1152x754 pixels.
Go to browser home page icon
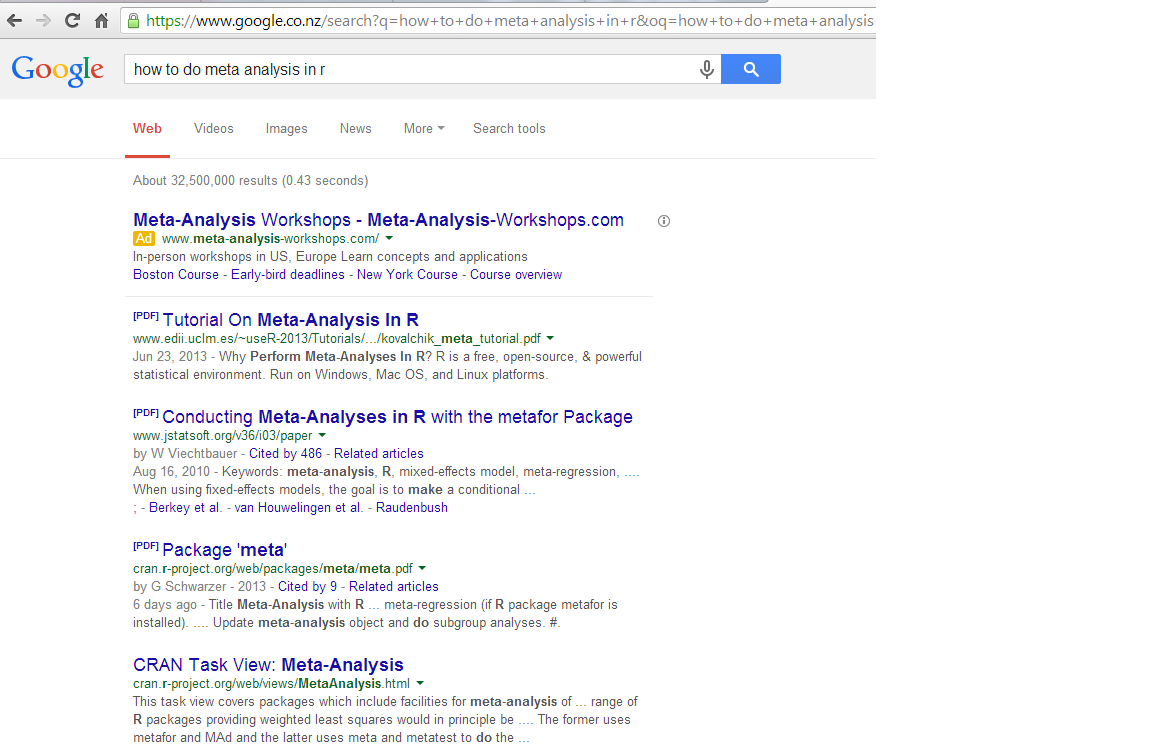coord(101,21)
